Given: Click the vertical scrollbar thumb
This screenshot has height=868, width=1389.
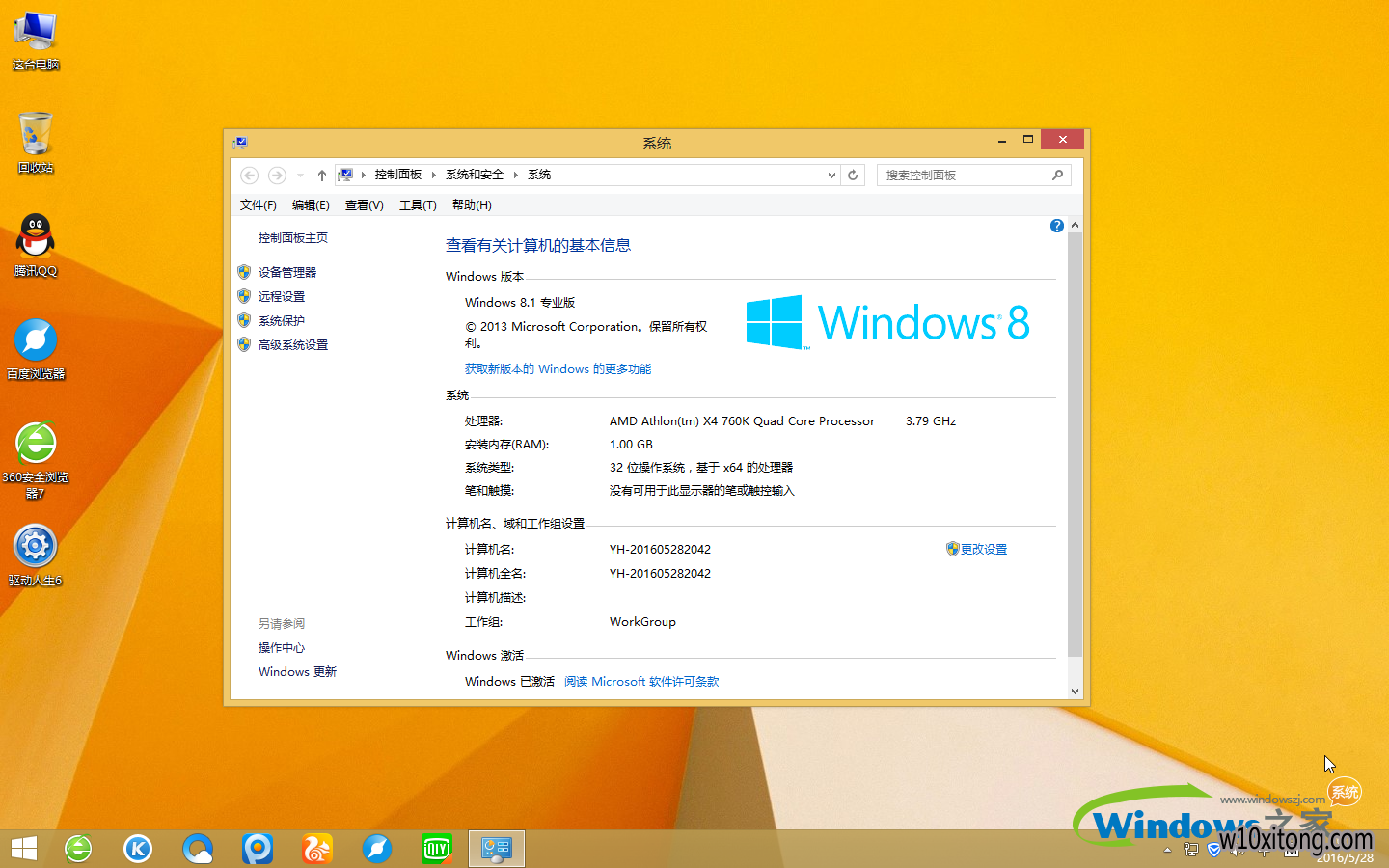Looking at the screenshot, I should click(x=1075, y=446).
